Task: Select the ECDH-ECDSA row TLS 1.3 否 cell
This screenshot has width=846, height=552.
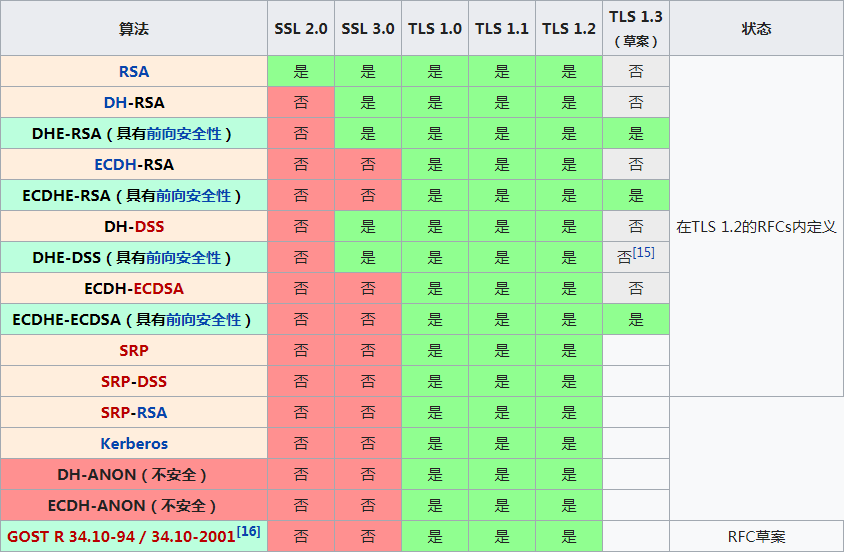Action: (x=636, y=289)
